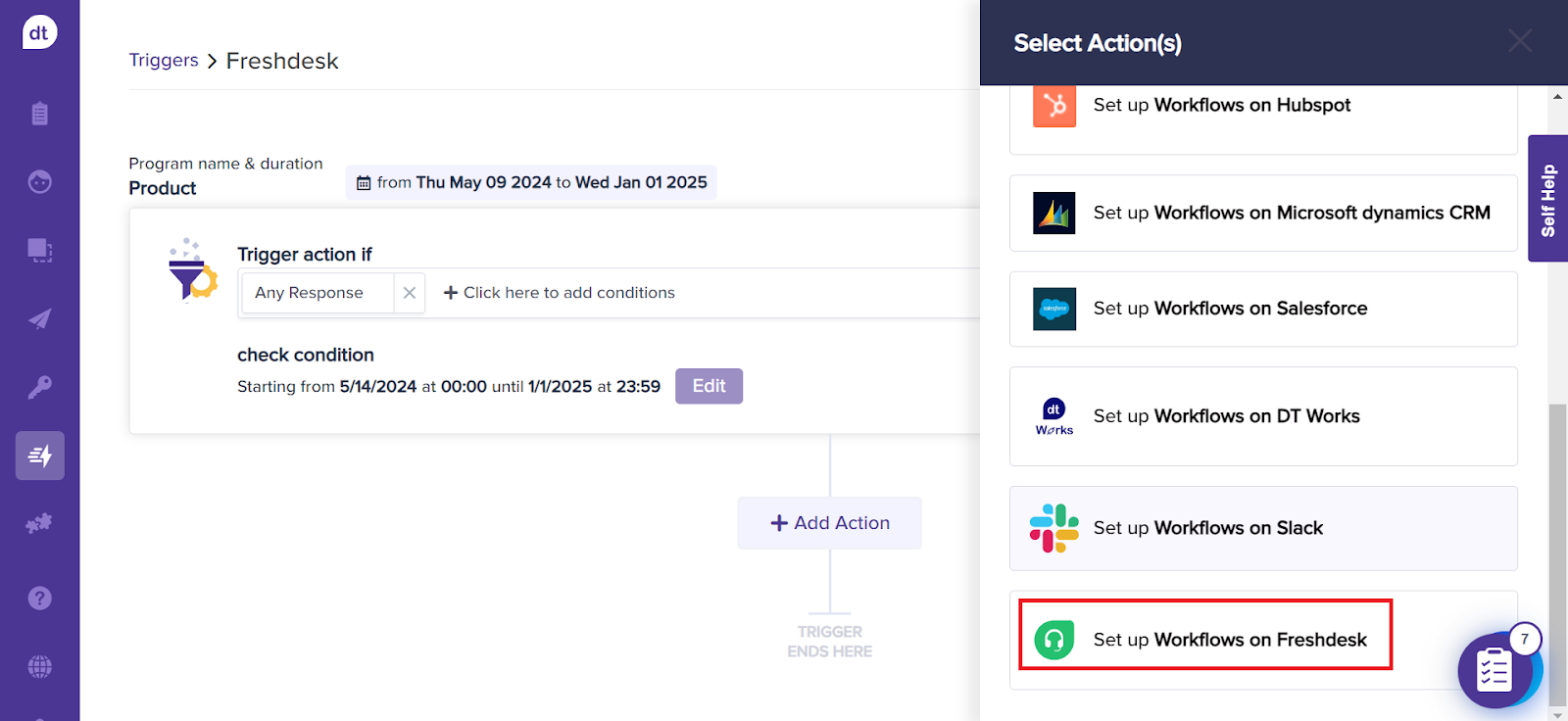Open the puzzle piece integrations icon
The image size is (1568, 721).
pos(39,524)
